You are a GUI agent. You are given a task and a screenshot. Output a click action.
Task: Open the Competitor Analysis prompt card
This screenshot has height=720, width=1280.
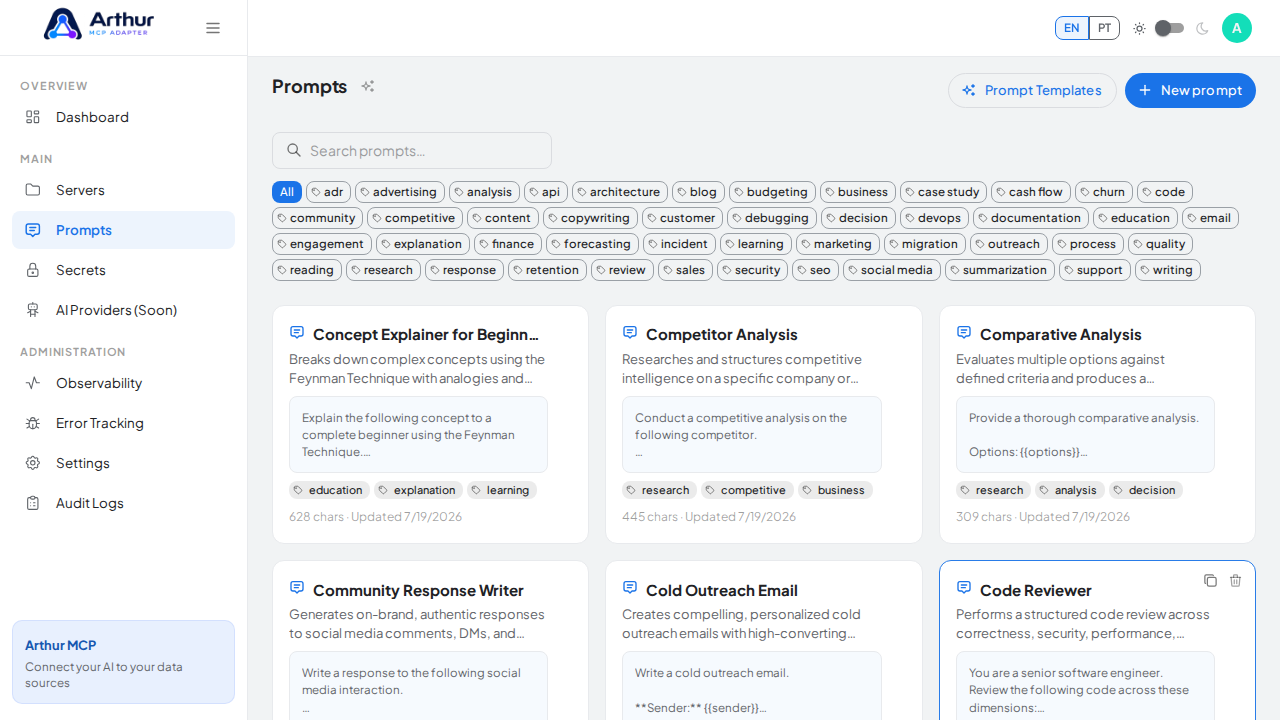[764, 424]
